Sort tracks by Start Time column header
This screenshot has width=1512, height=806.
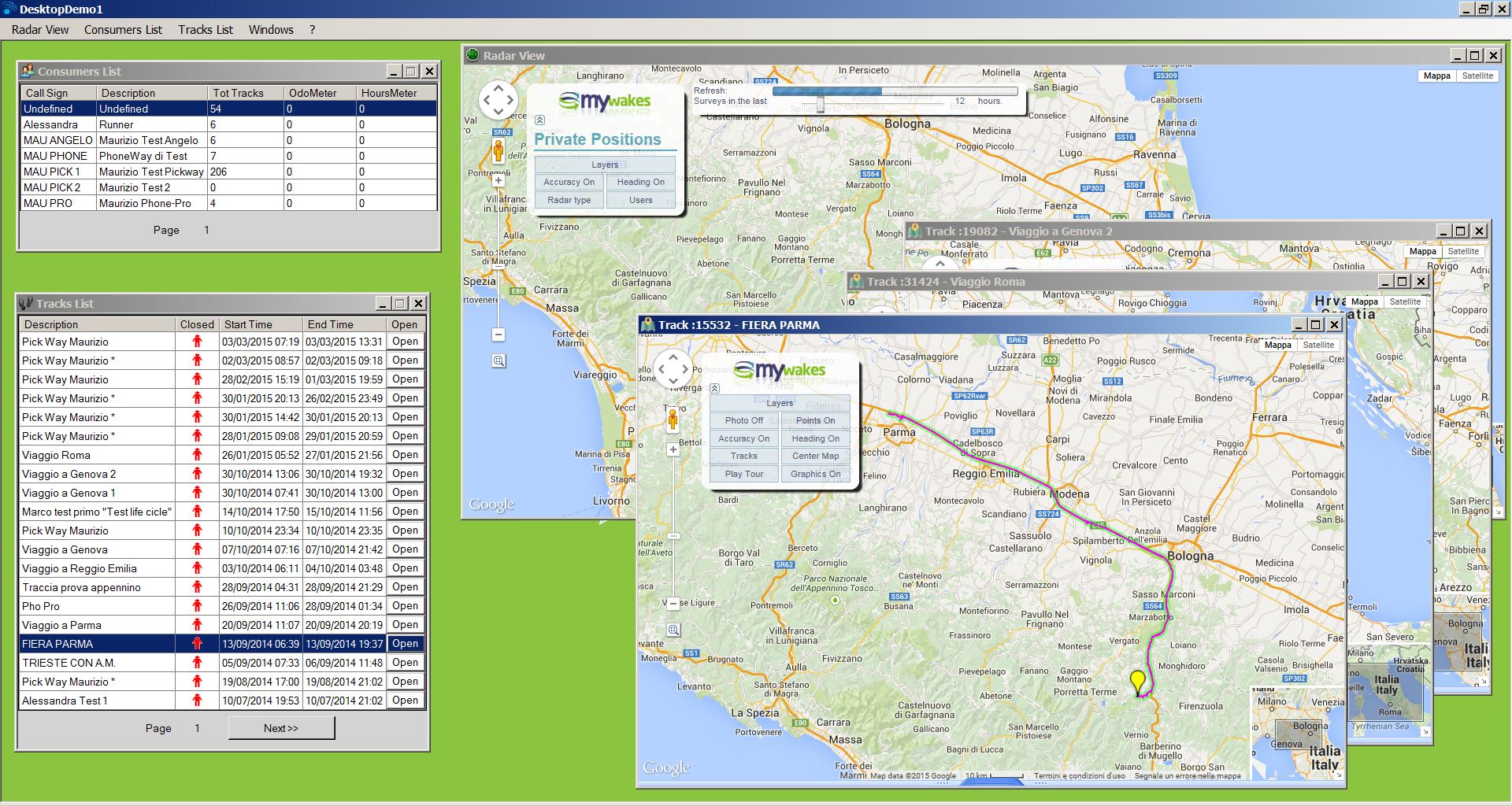click(261, 324)
